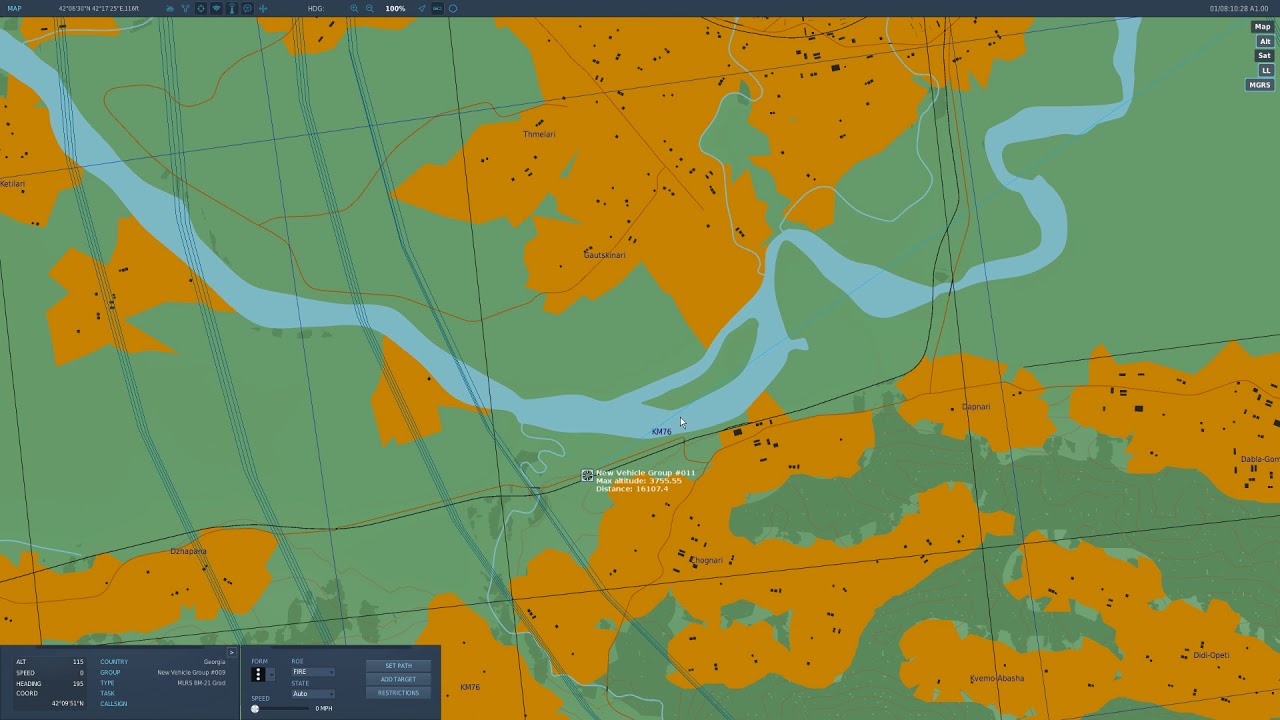Click the RESTRICTIONS button

click(x=398, y=693)
